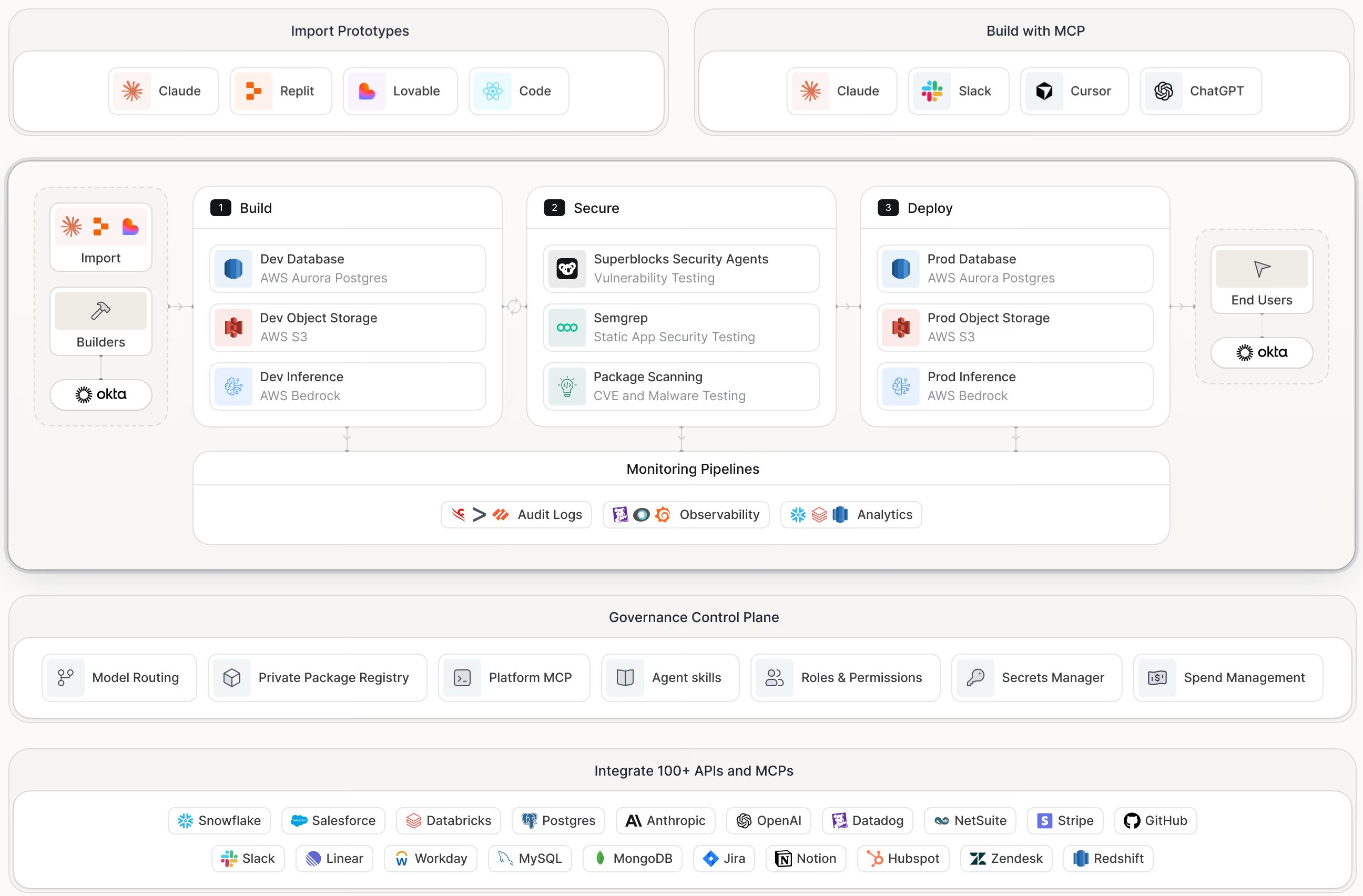Image resolution: width=1363 pixels, height=896 pixels.
Task: Click the Prod Object Storage S3 icon
Action: click(901, 328)
